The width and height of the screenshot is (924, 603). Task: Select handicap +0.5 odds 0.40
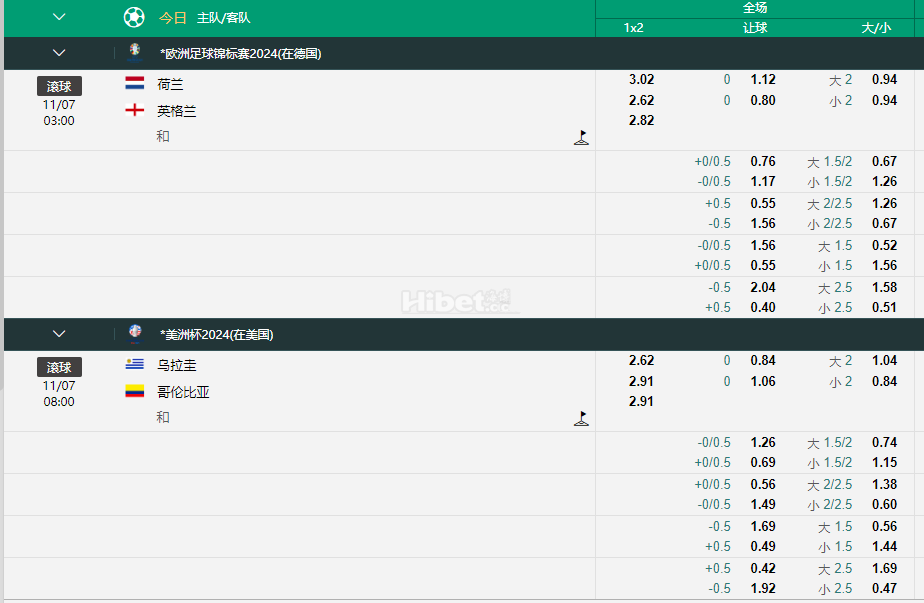(x=763, y=308)
